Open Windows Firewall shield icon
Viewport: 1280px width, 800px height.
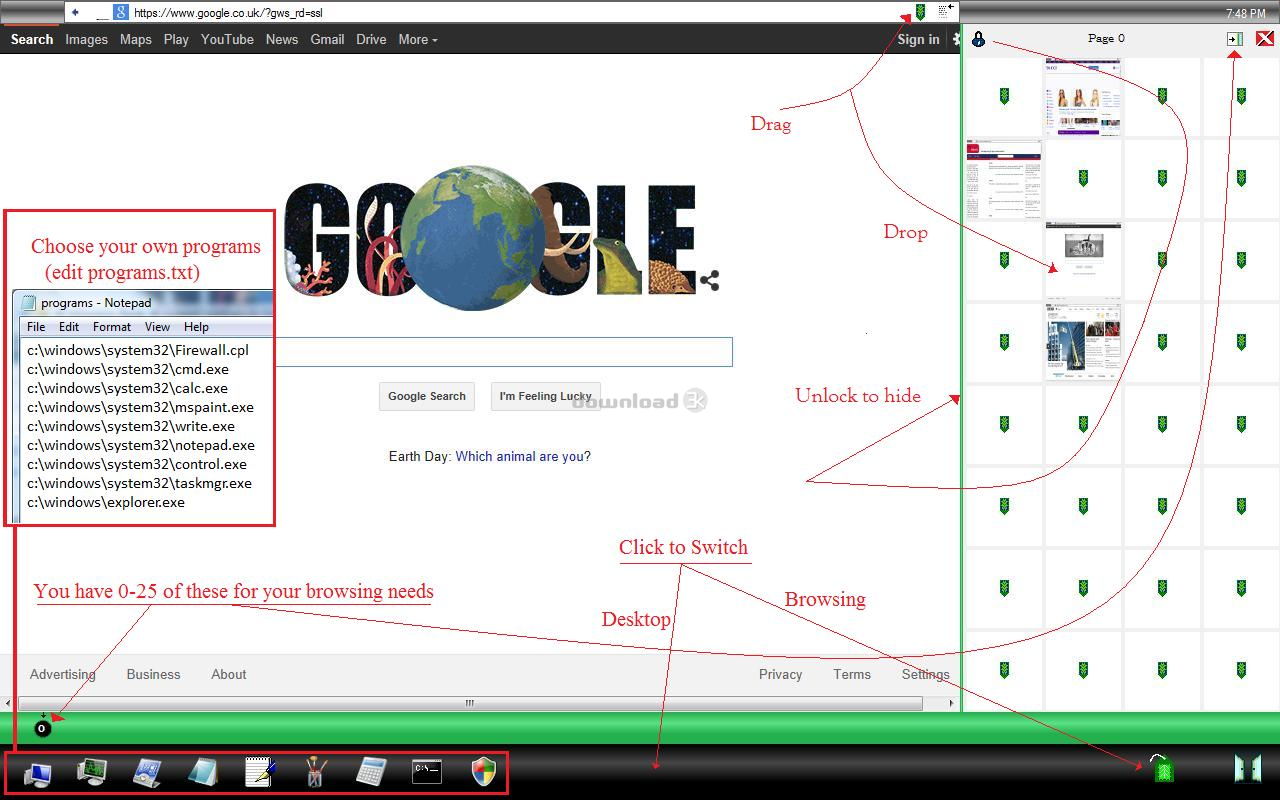click(484, 772)
